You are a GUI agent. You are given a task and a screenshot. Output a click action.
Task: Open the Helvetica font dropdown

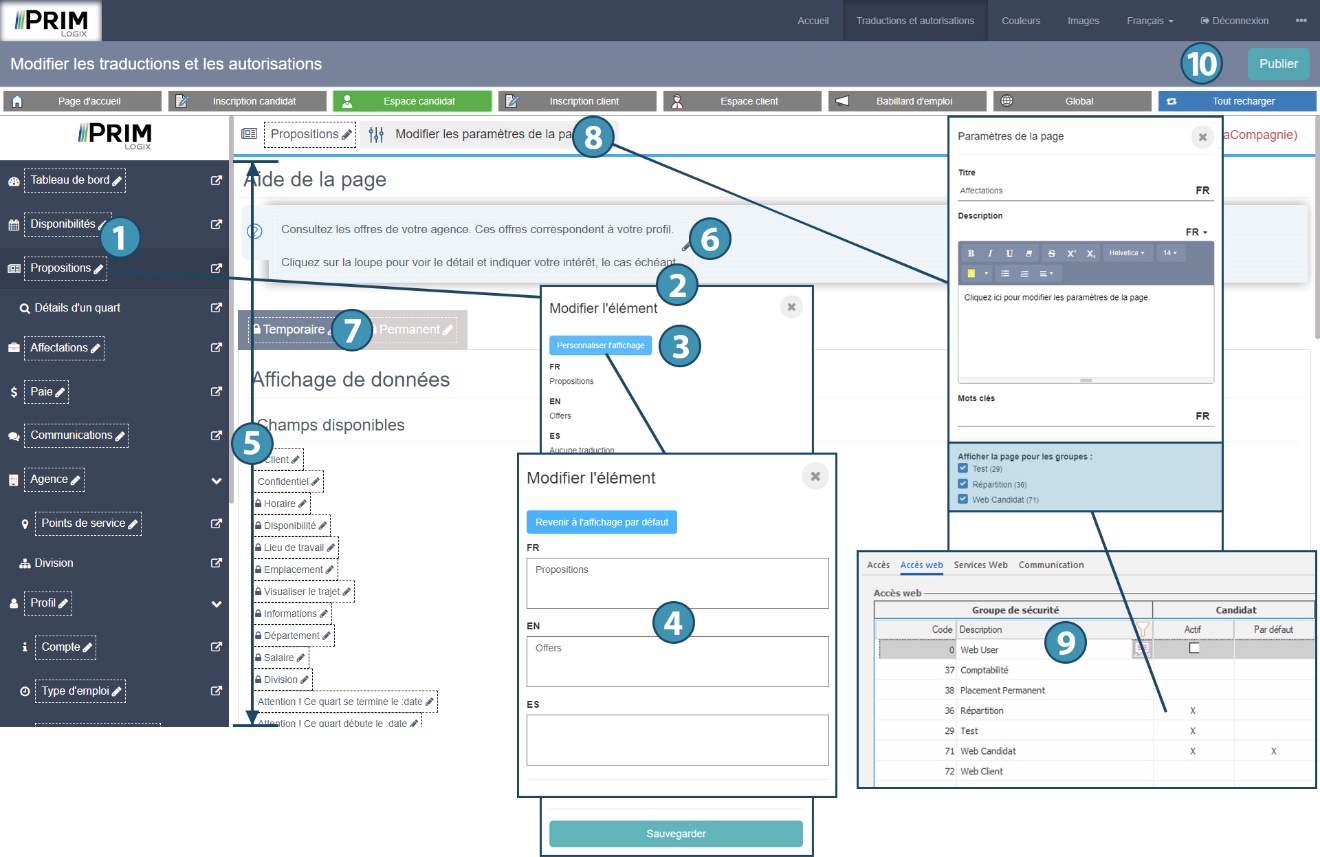[x=1128, y=253]
